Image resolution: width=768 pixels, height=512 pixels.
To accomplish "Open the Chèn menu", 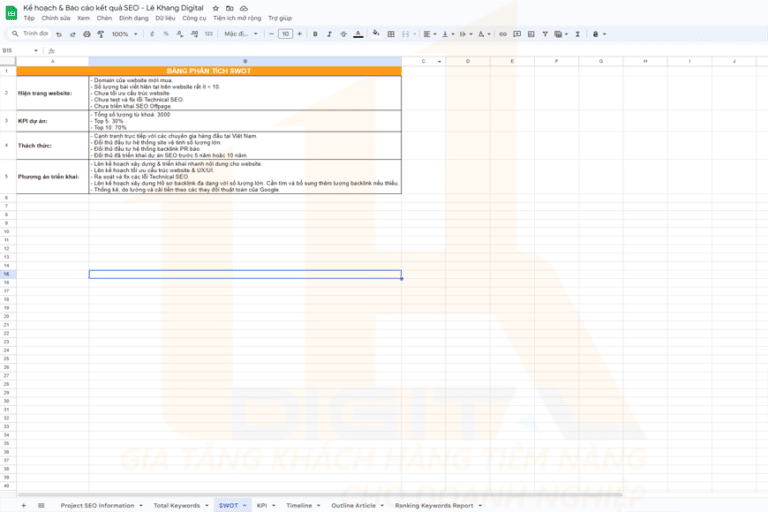I will [x=104, y=18].
